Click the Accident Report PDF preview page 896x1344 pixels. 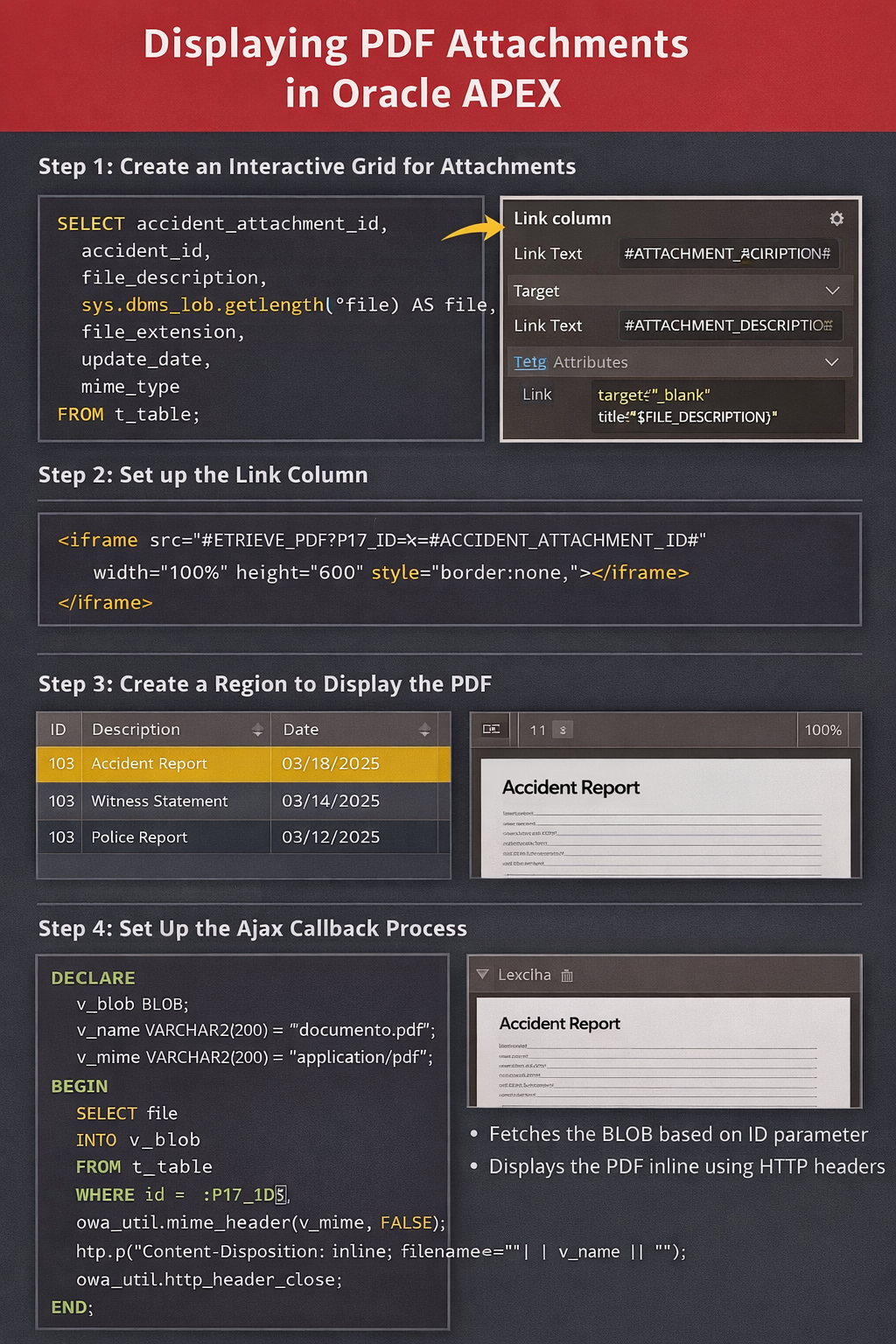(x=666, y=818)
